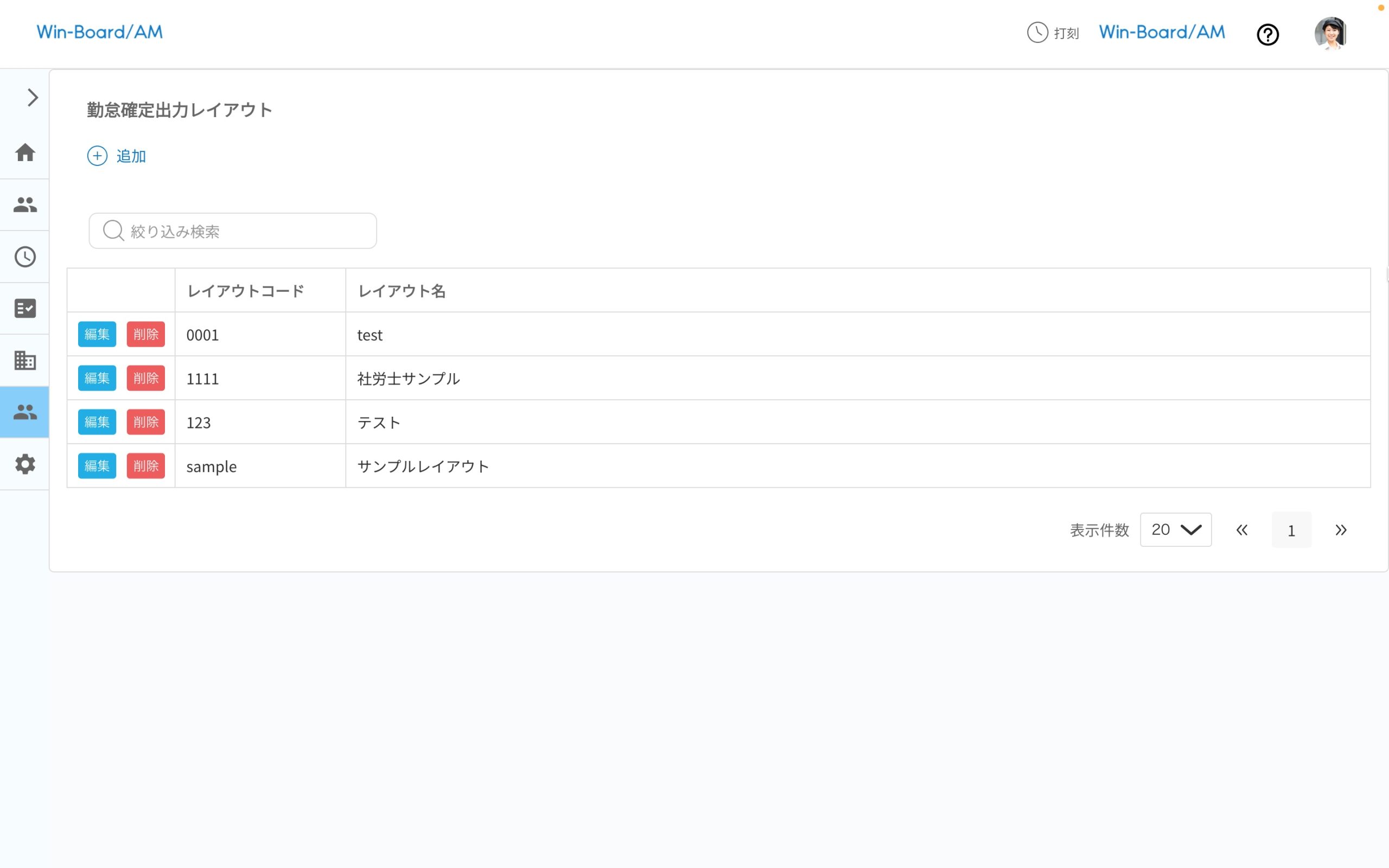The image size is (1389, 868).
Task: Click the profile avatar photo
Action: click(1330, 33)
